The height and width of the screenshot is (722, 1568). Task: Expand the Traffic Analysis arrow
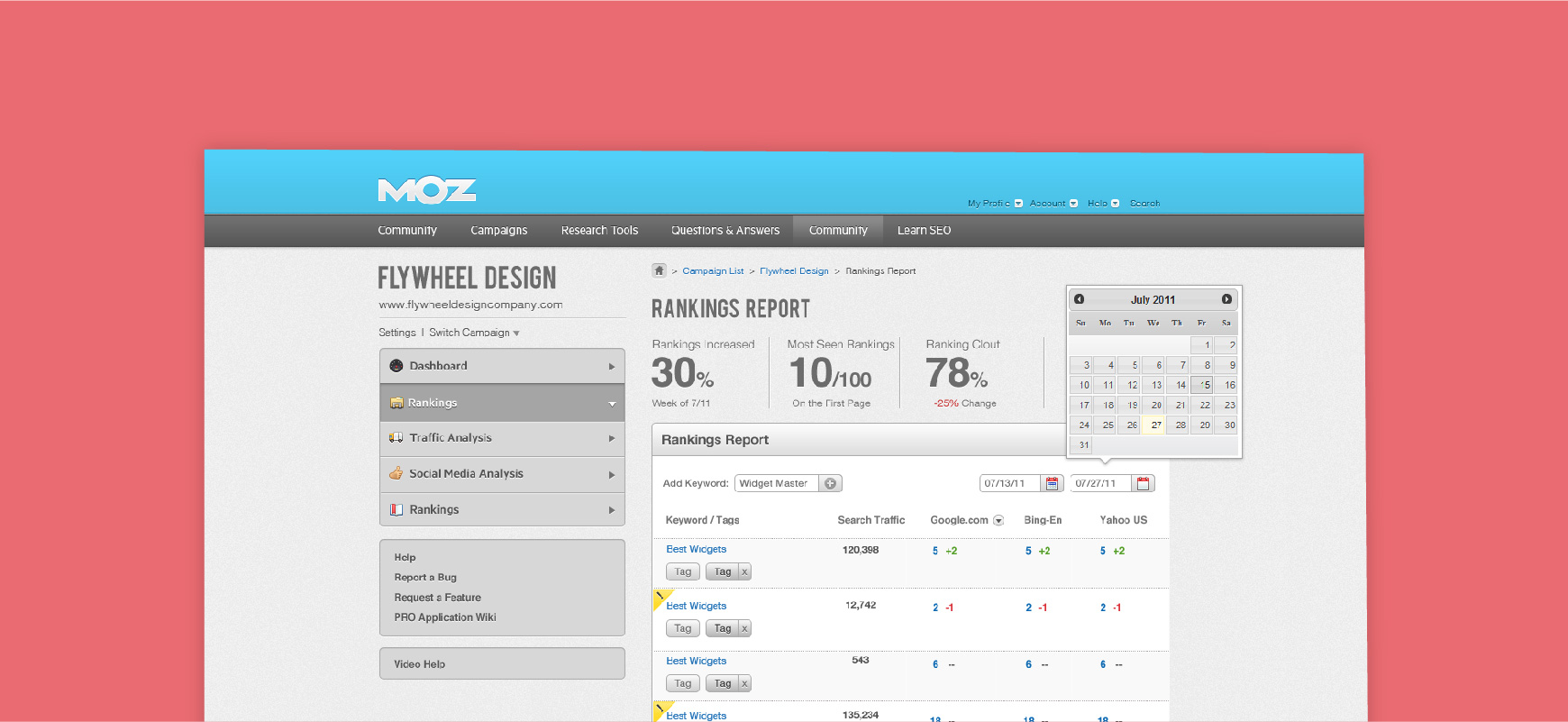coord(611,439)
